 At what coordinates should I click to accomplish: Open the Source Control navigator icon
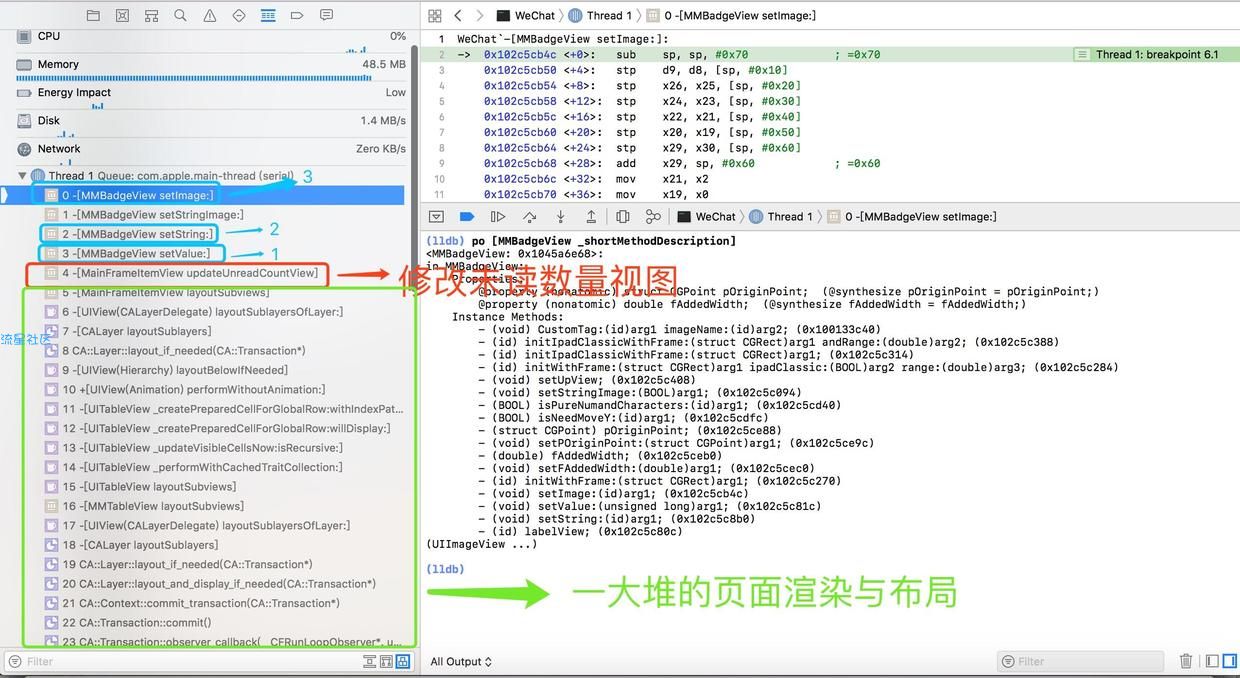pyautogui.click(x=122, y=16)
